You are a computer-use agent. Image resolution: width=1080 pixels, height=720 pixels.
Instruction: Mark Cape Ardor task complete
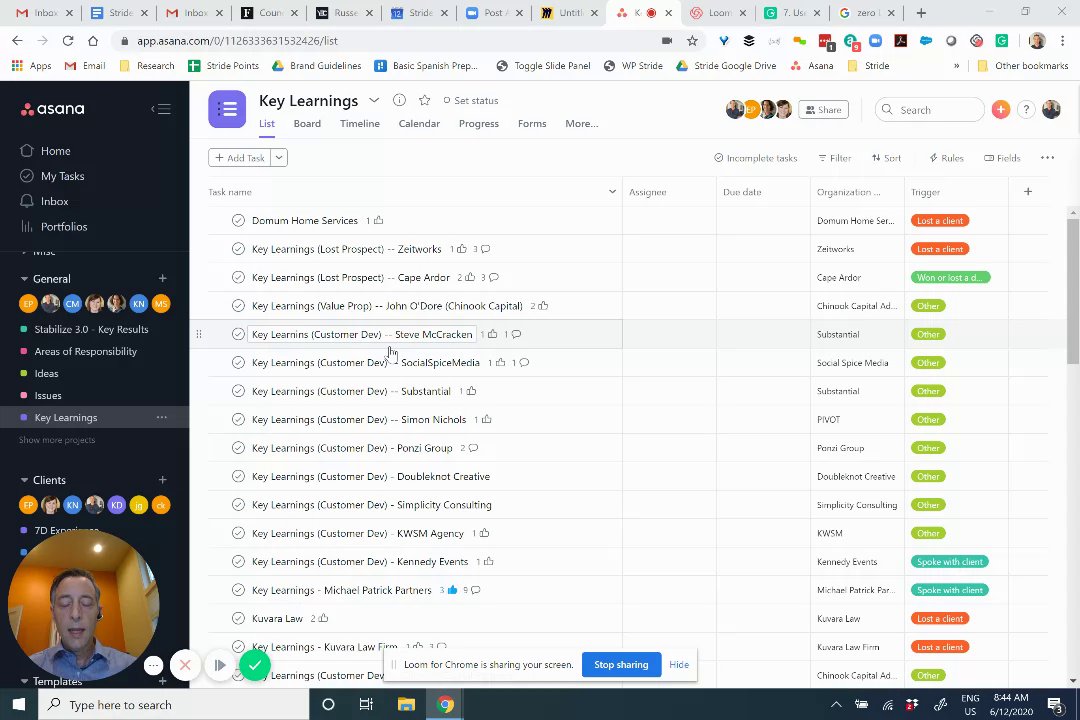coord(238,277)
